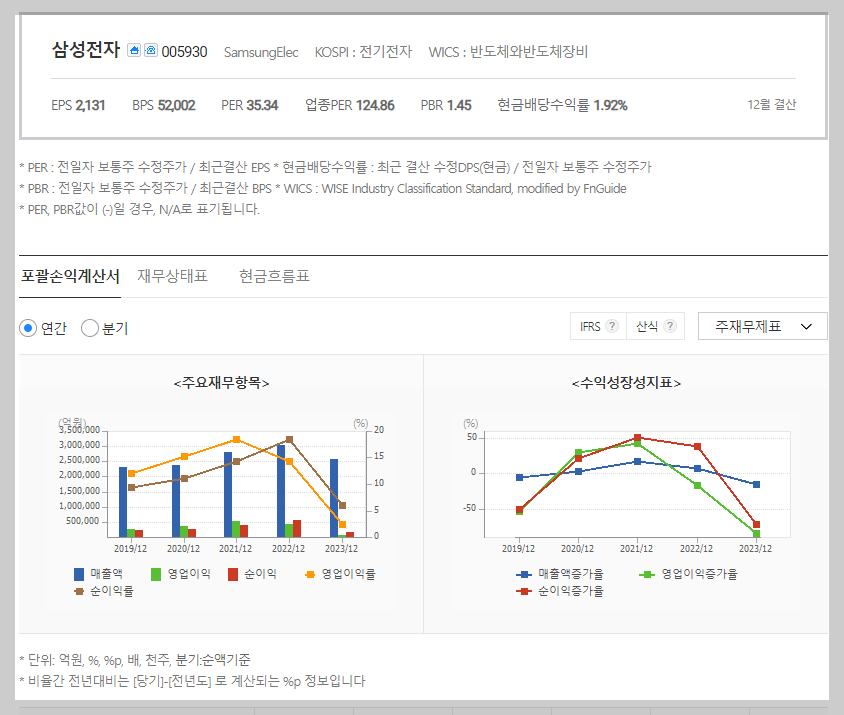Screen dimensions: 844x715
Task: Toggle the 영업이익증가율 legend entry
Action: tap(688, 574)
